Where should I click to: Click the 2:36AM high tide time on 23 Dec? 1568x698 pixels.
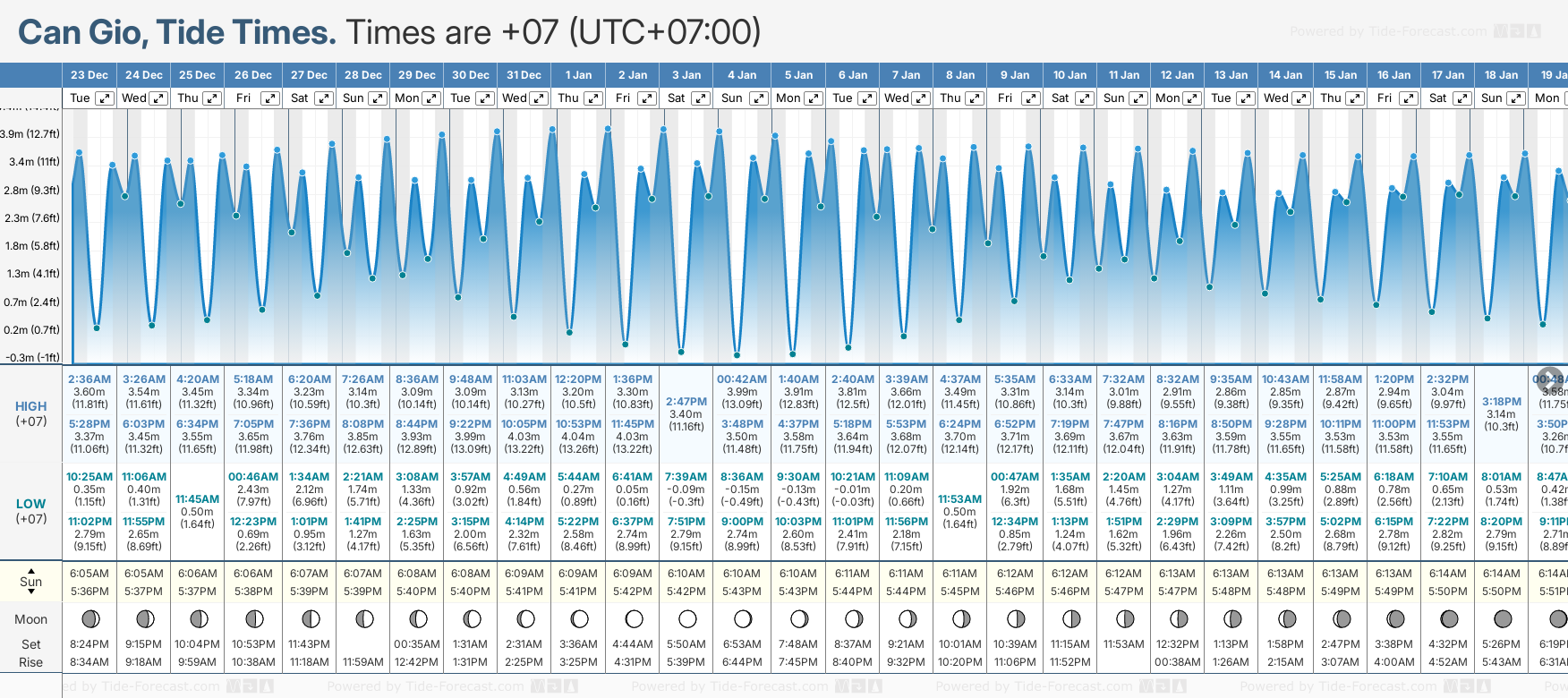click(89, 379)
